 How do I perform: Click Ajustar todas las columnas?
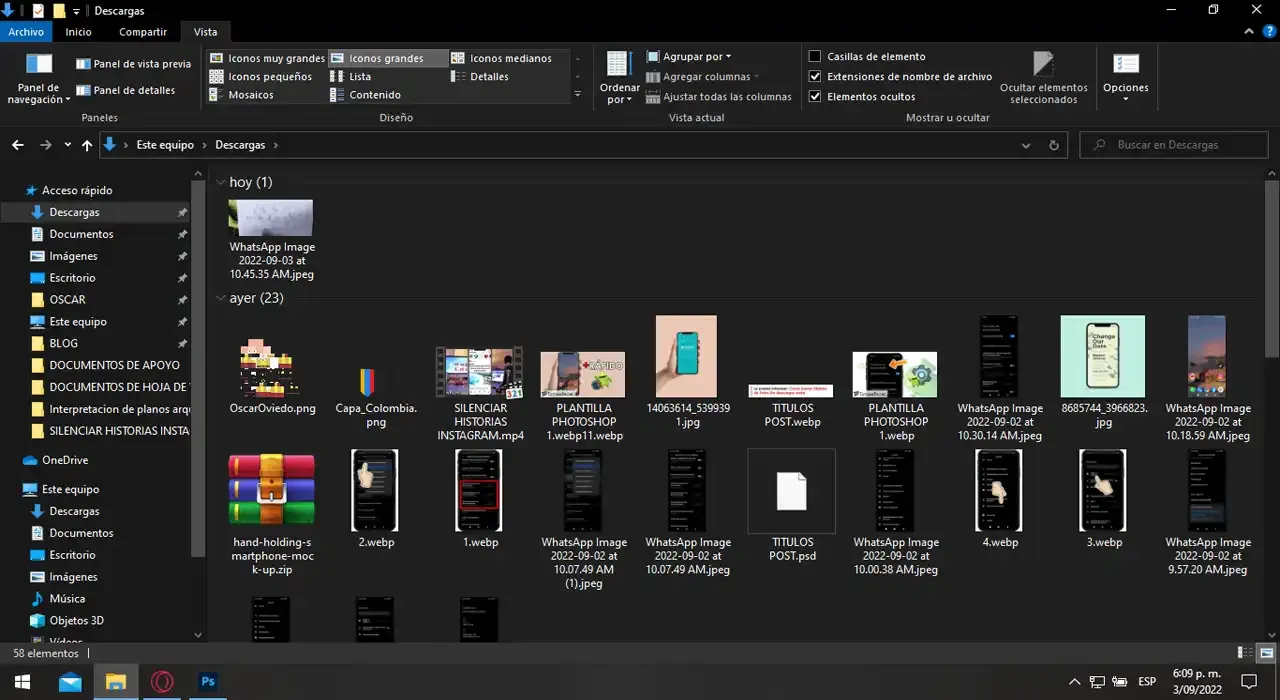click(719, 97)
